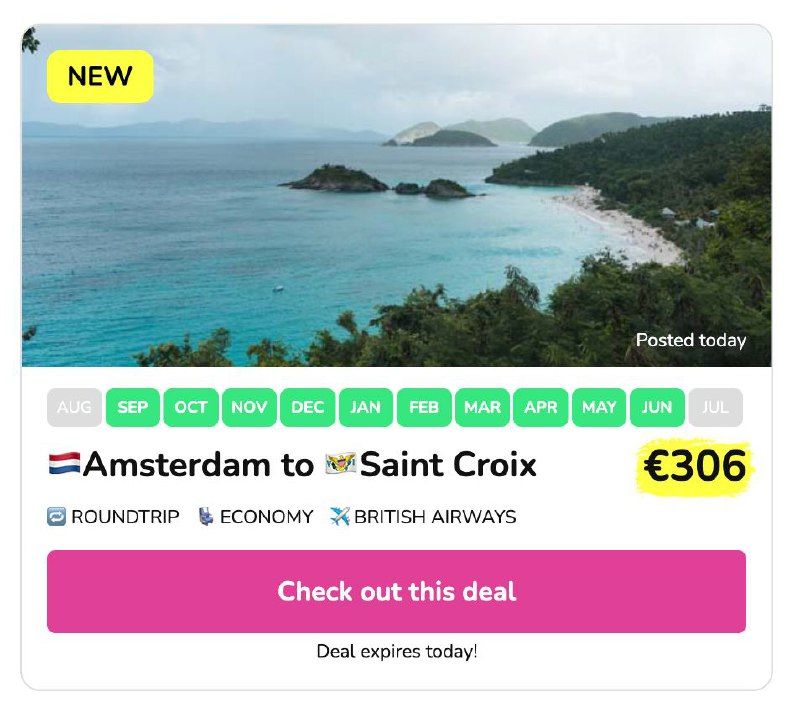Pick the MAR month pill
Screen dimensions: 800x723
coord(482,407)
